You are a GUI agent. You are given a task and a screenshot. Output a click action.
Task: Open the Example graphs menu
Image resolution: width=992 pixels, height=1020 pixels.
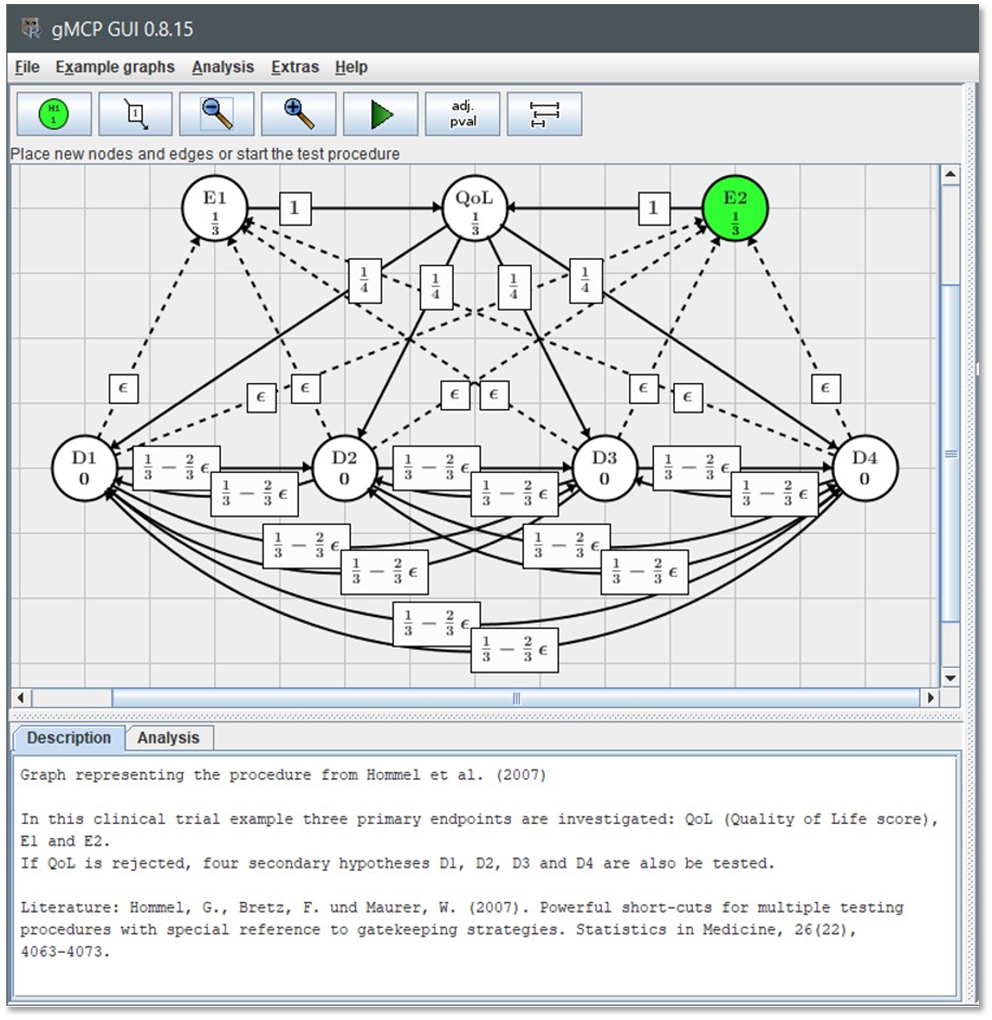[115, 67]
